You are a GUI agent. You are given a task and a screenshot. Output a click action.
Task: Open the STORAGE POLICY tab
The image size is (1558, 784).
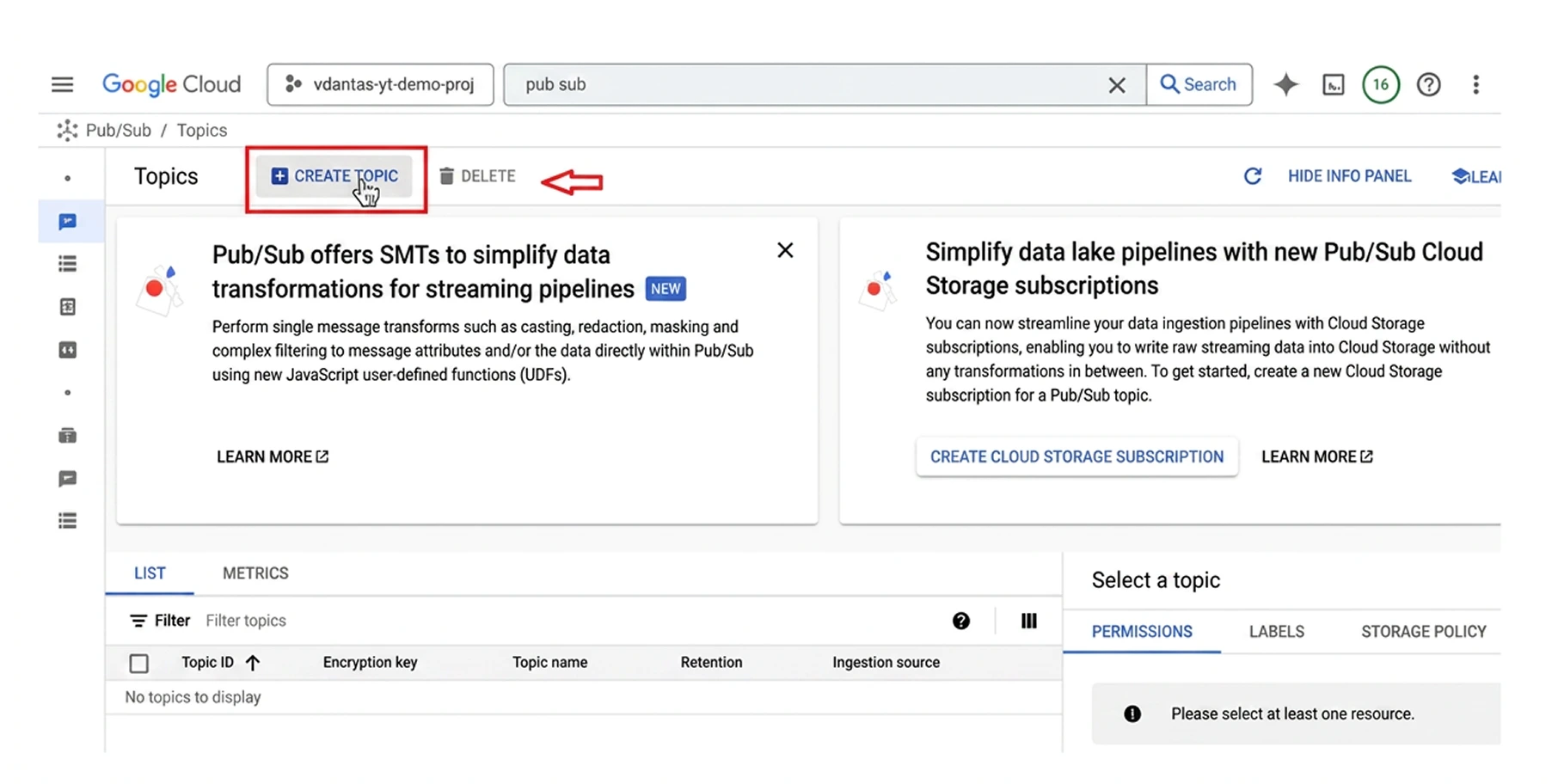[1423, 632]
